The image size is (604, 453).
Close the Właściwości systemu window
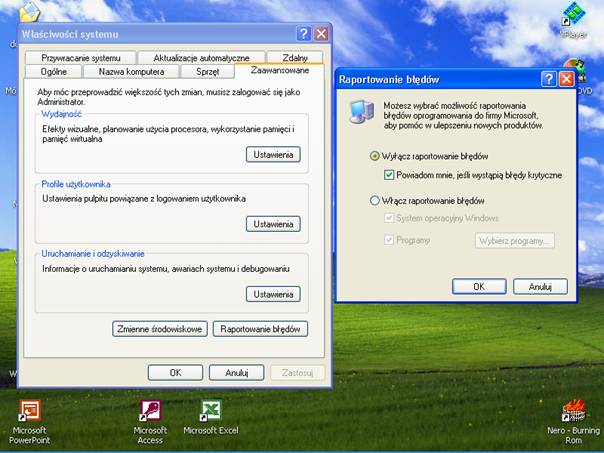pyautogui.click(x=321, y=34)
